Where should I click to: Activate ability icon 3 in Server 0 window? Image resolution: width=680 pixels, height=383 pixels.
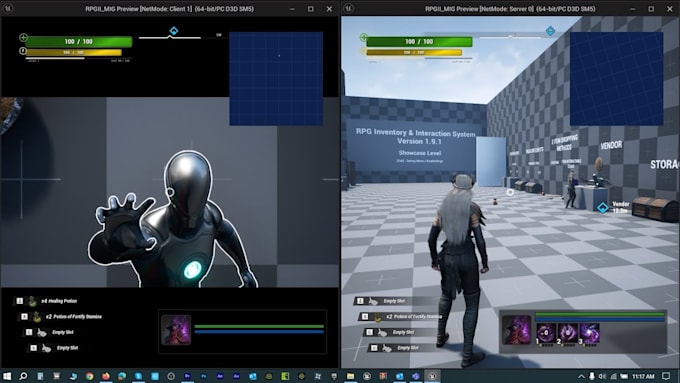[x=589, y=334]
